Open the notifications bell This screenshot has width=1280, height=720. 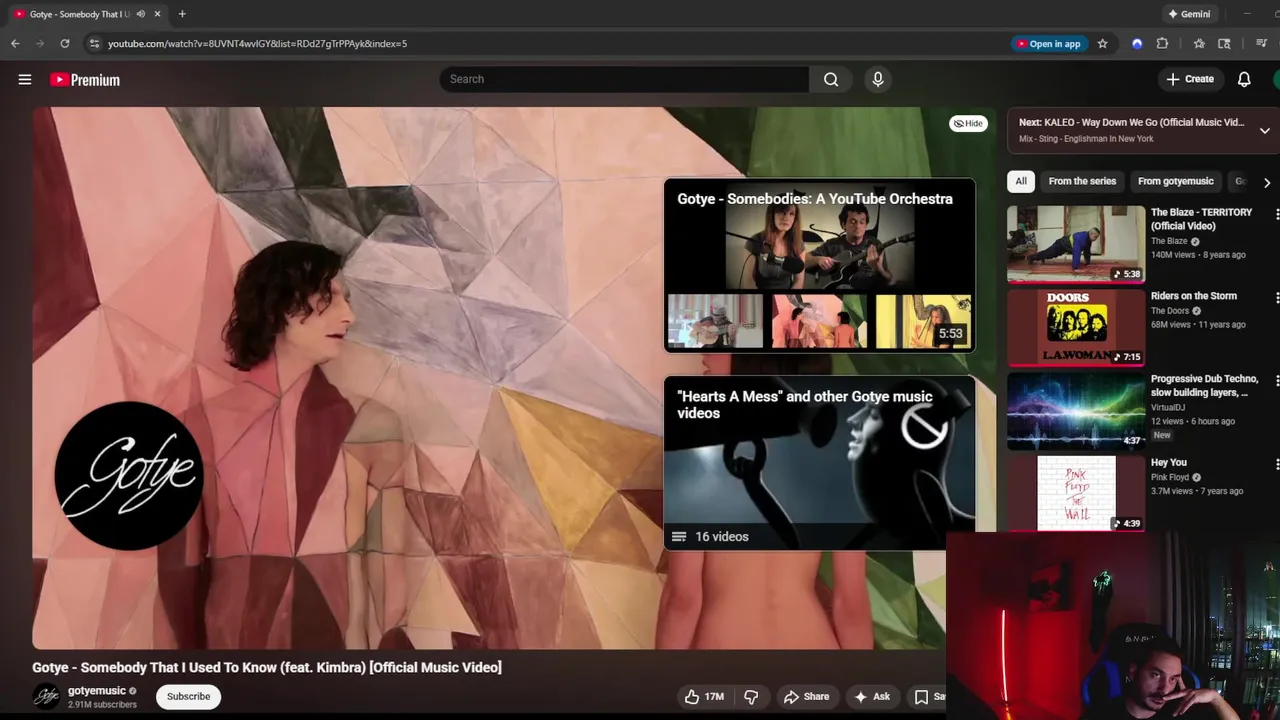point(1244,79)
